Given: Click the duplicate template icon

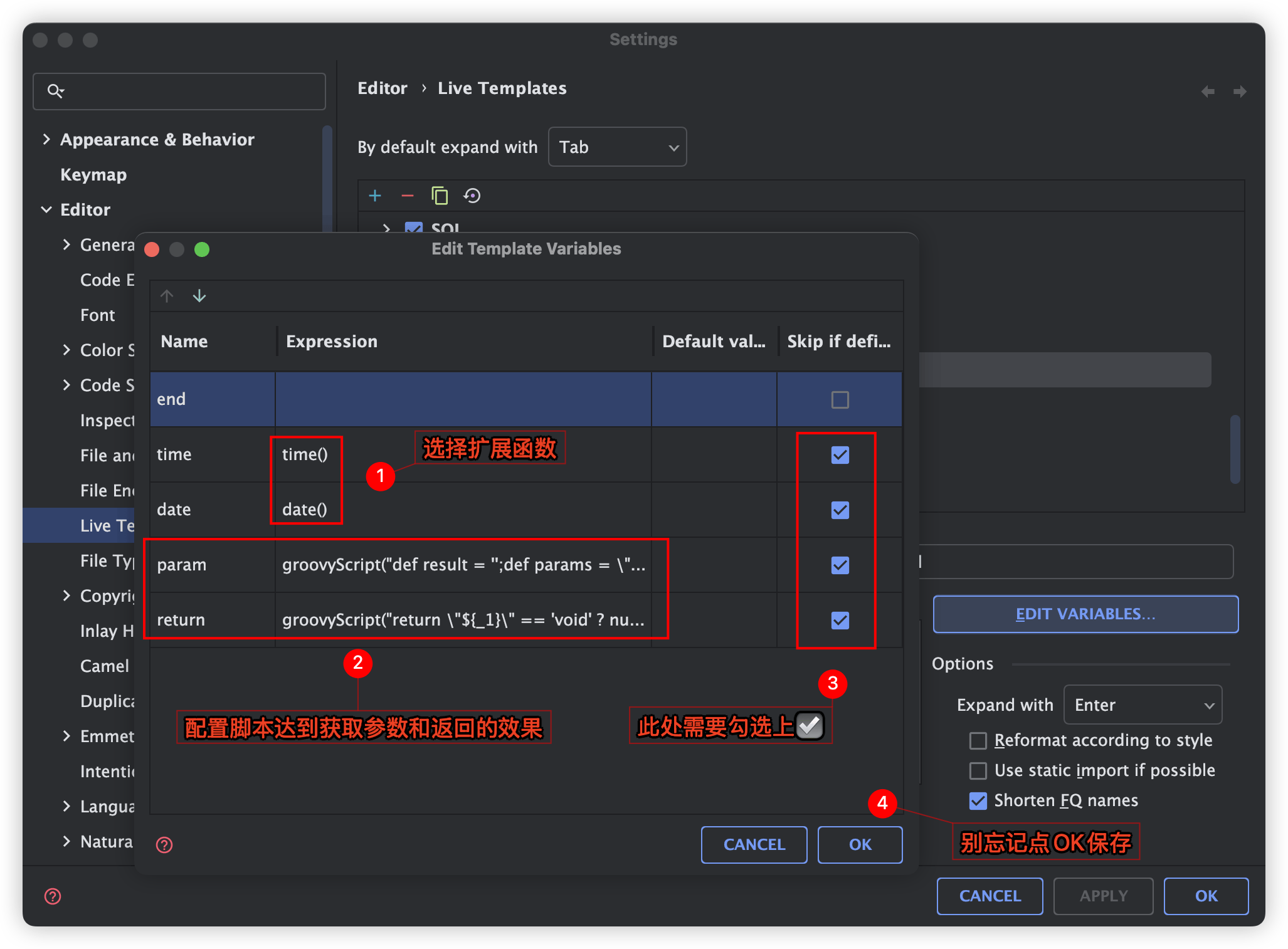Looking at the screenshot, I should point(440,196).
